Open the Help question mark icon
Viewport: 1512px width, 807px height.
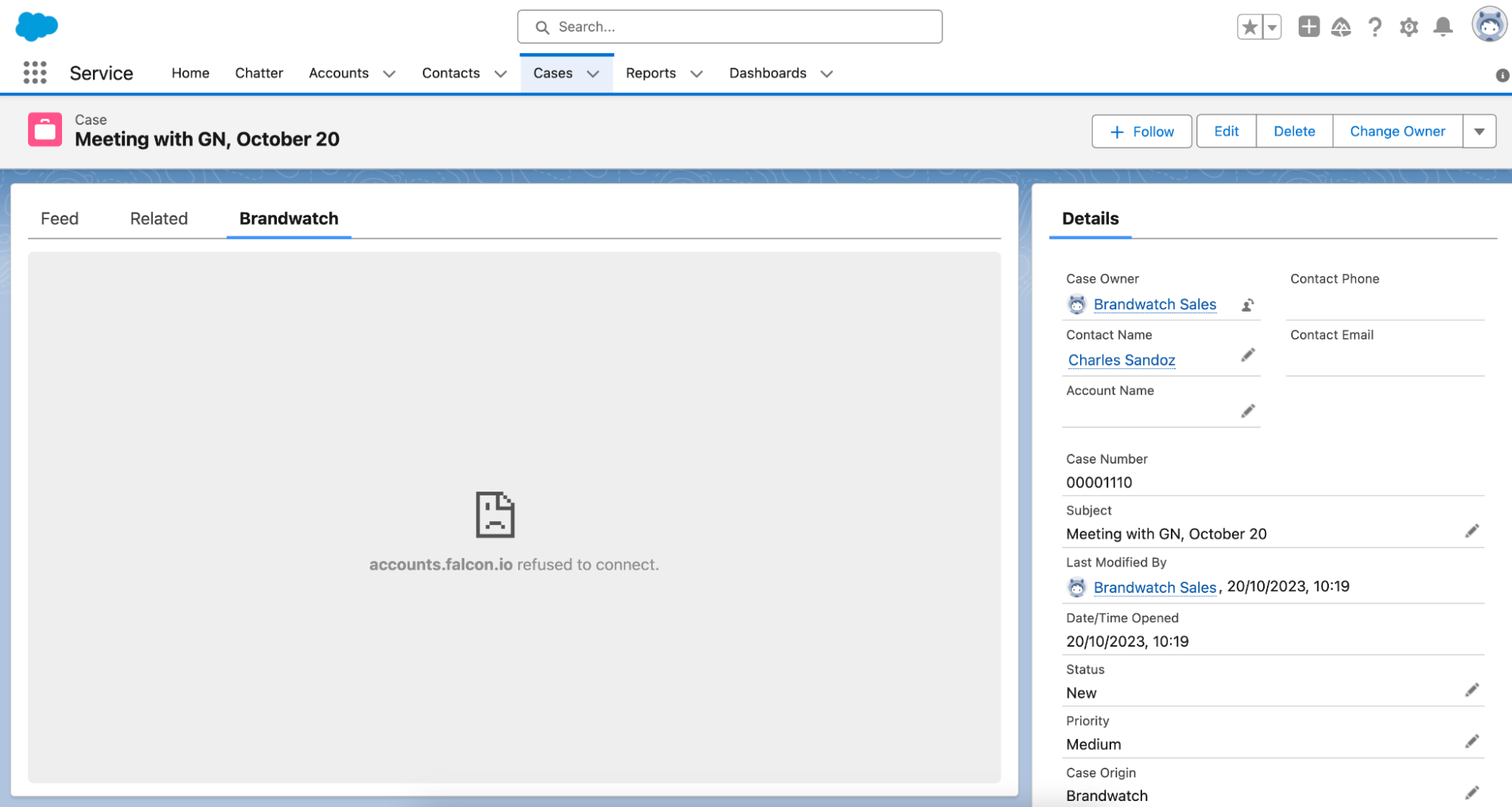coord(1375,27)
